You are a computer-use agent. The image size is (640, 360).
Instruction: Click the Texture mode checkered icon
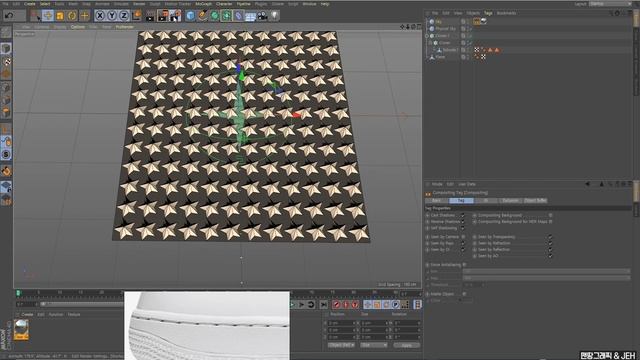[6, 62]
